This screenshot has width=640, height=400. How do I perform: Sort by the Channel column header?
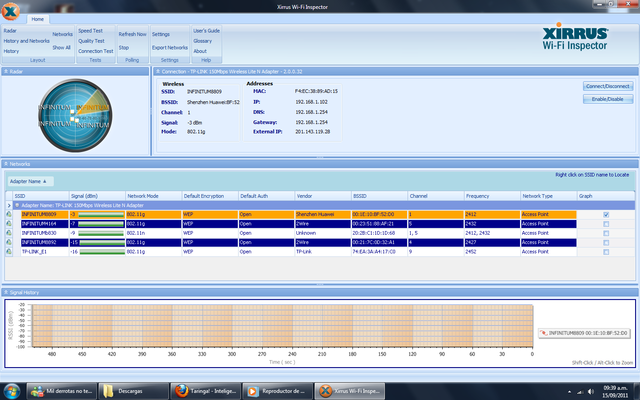coord(436,196)
